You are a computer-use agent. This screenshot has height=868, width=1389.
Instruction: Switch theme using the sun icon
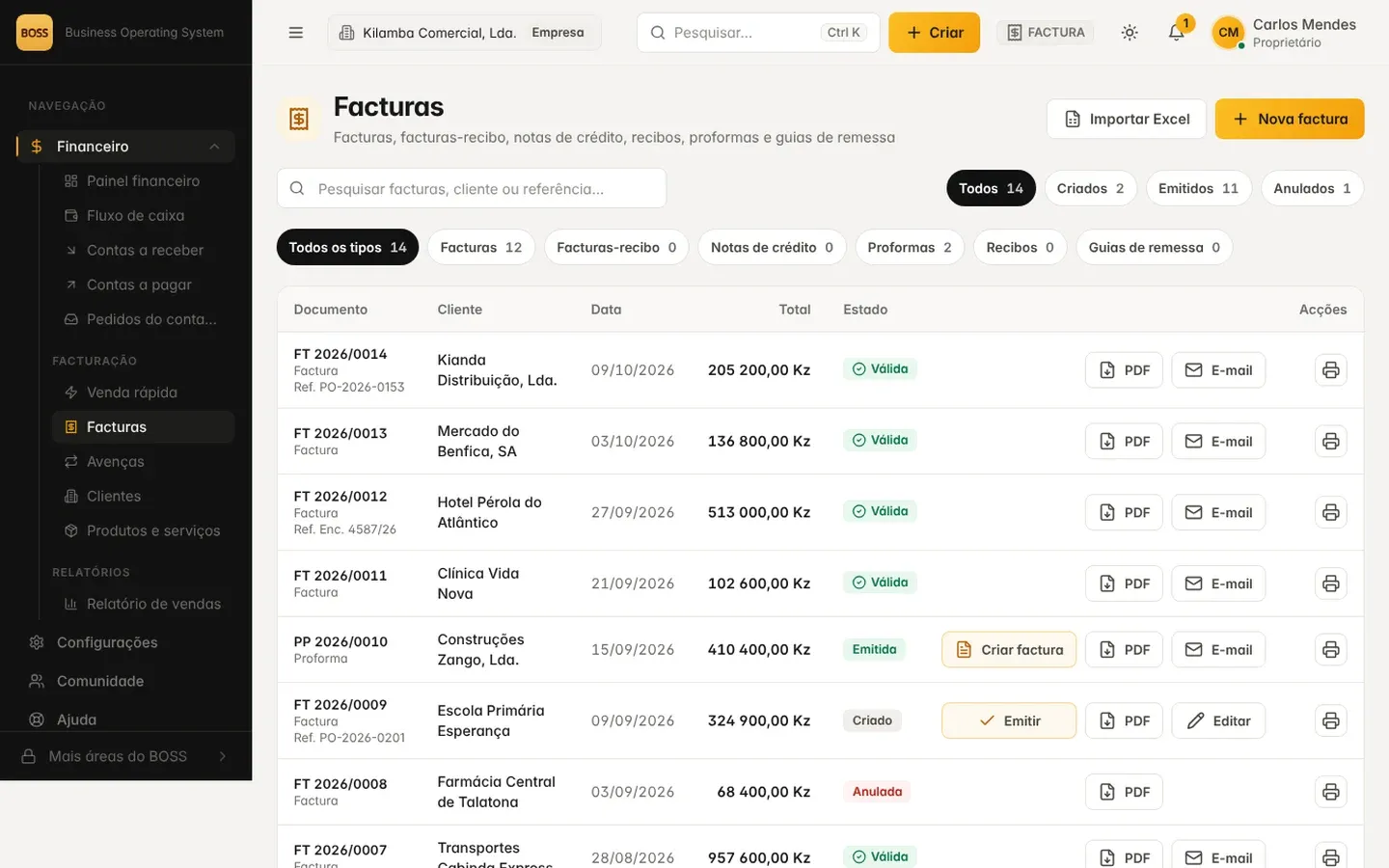[1130, 33]
